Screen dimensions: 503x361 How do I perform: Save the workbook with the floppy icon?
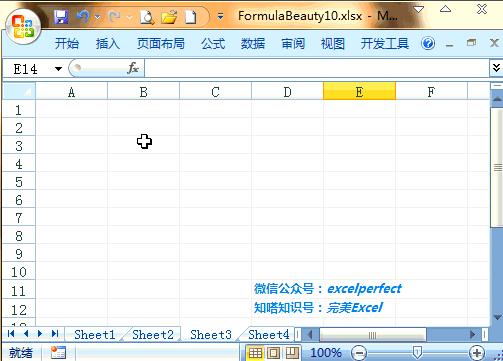click(61, 17)
